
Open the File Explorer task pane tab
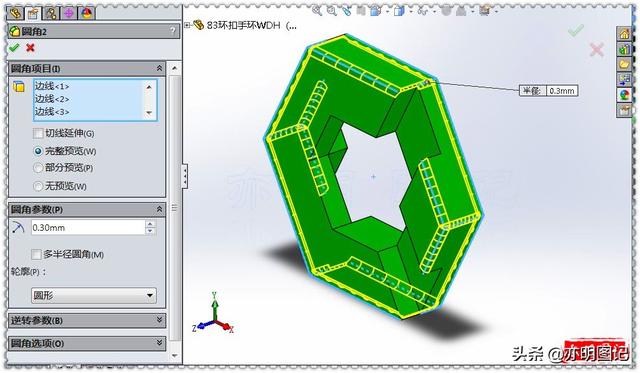tap(624, 64)
